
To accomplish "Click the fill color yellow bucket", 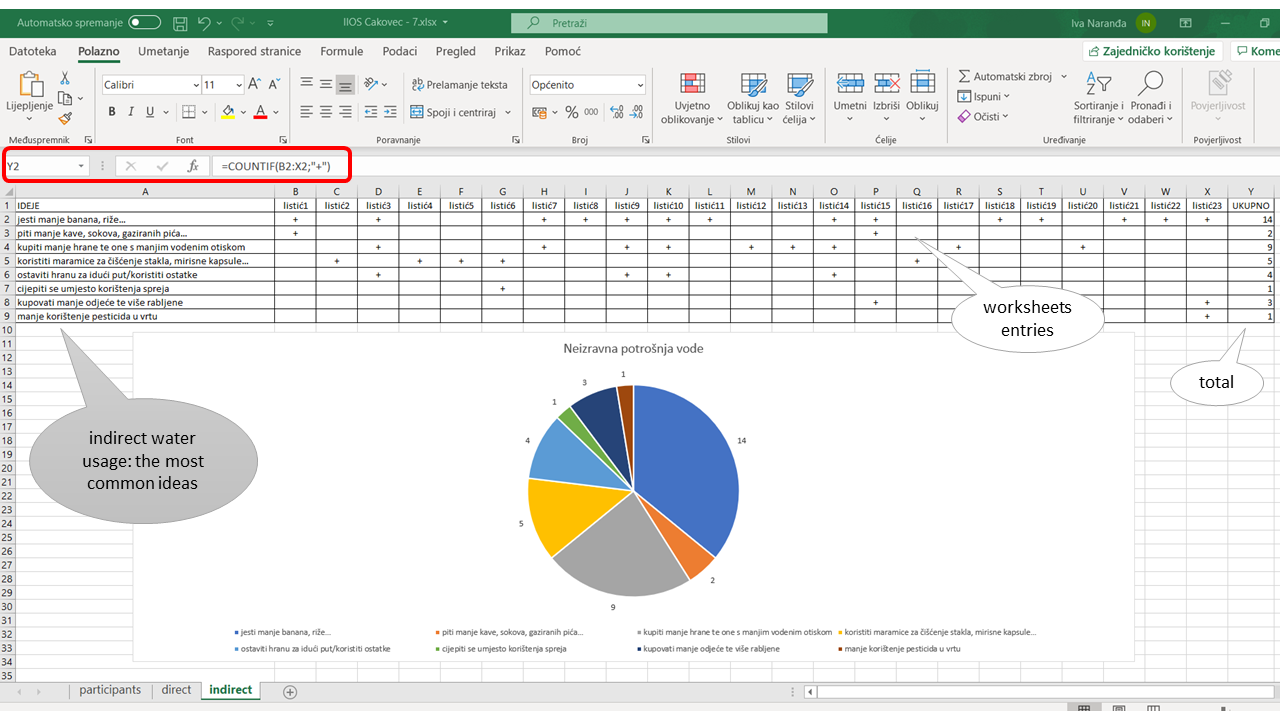I will coord(228,112).
